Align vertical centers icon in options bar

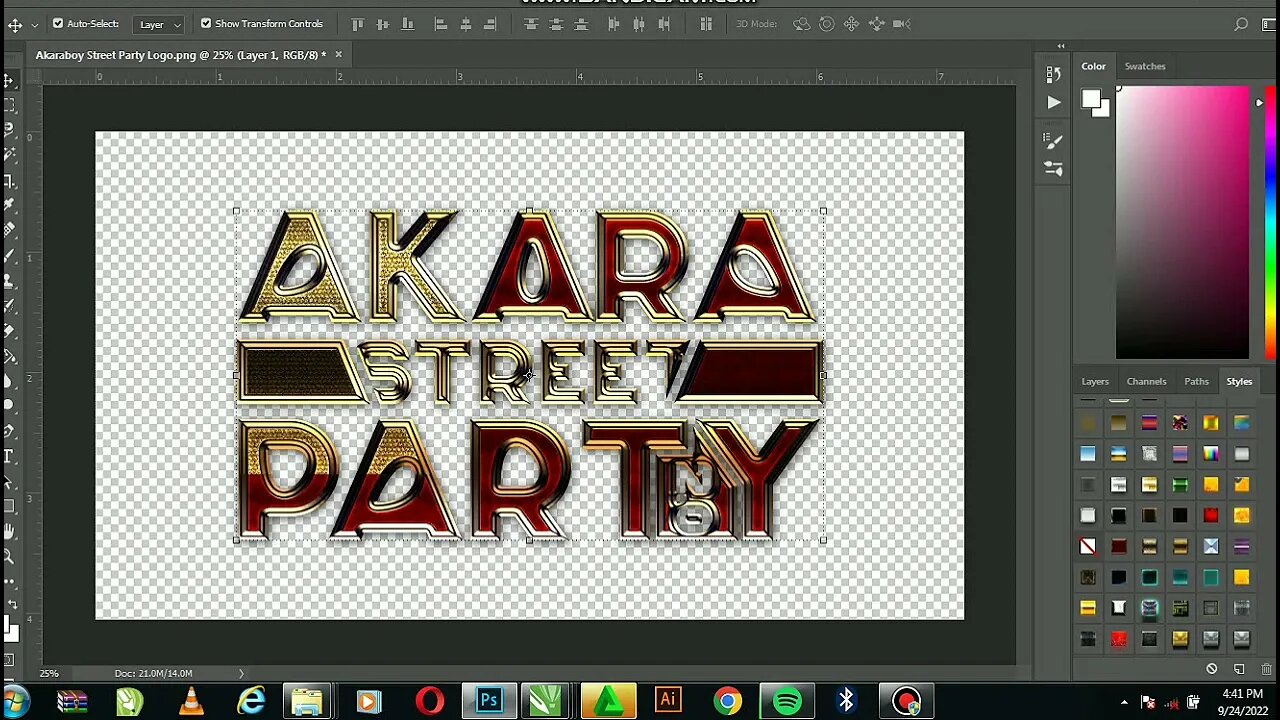pos(382,24)
